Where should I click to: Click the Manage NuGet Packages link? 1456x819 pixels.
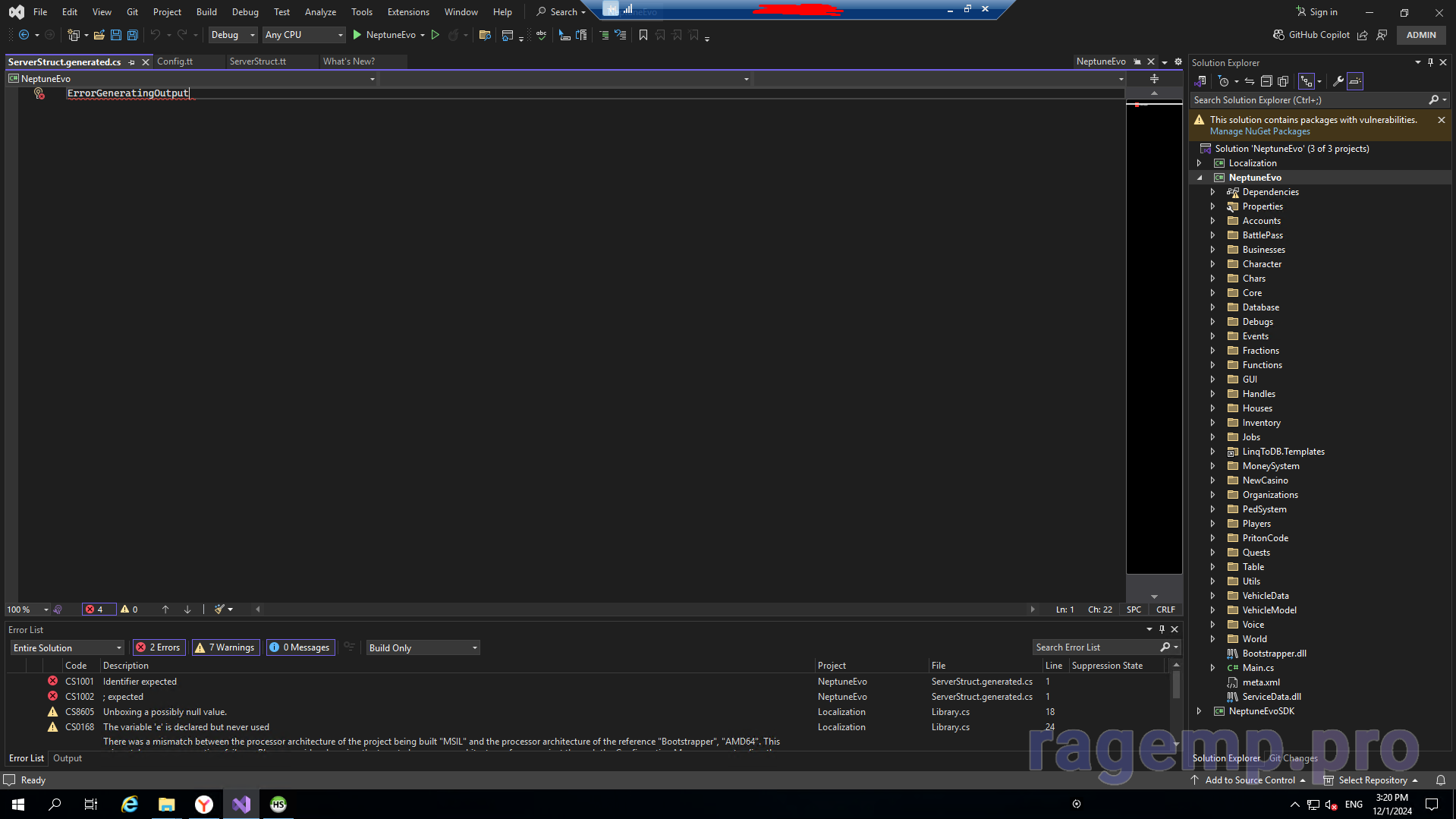coord(1259,131)
